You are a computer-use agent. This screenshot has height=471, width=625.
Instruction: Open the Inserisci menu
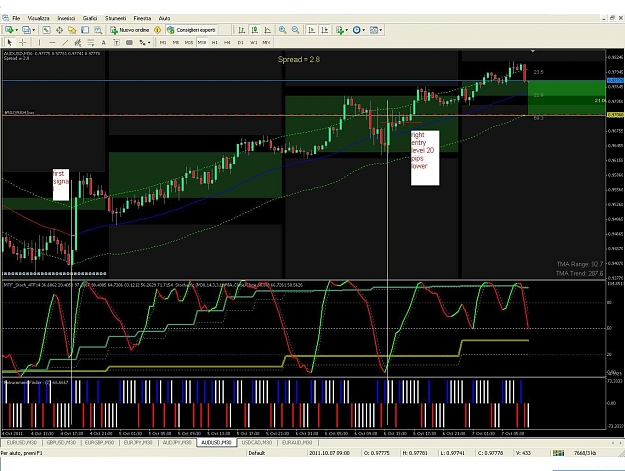tap(66, 18)
